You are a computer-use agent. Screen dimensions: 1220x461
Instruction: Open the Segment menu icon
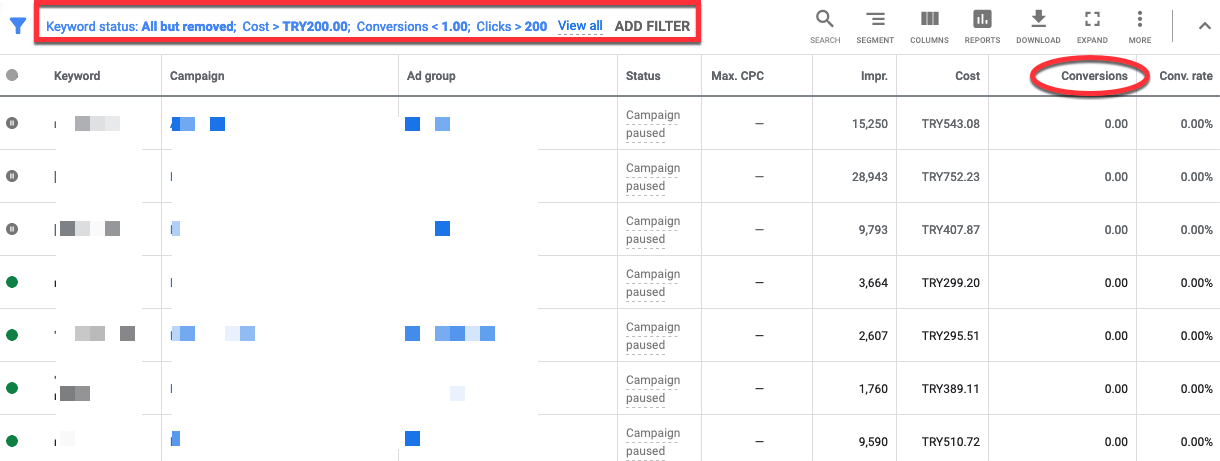click(875, 26)
